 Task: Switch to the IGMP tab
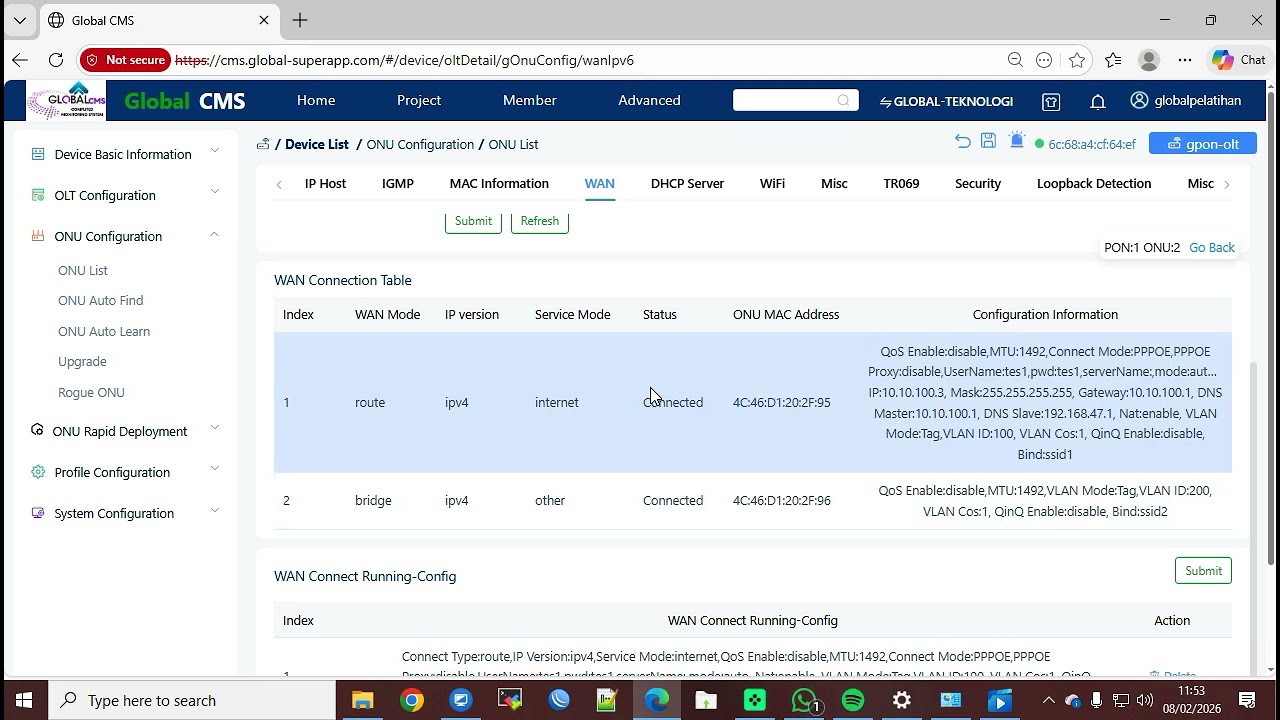pyautogui.click(x=398, y=183)
